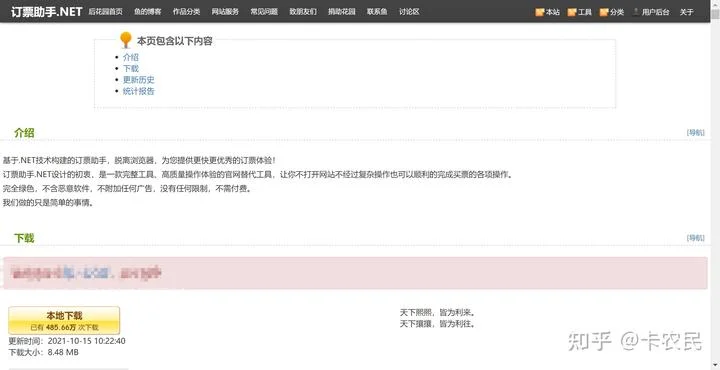Click the [导航] link beside the 介绍 heading
This screenshot has height=370, width=720.
(695, 133)
